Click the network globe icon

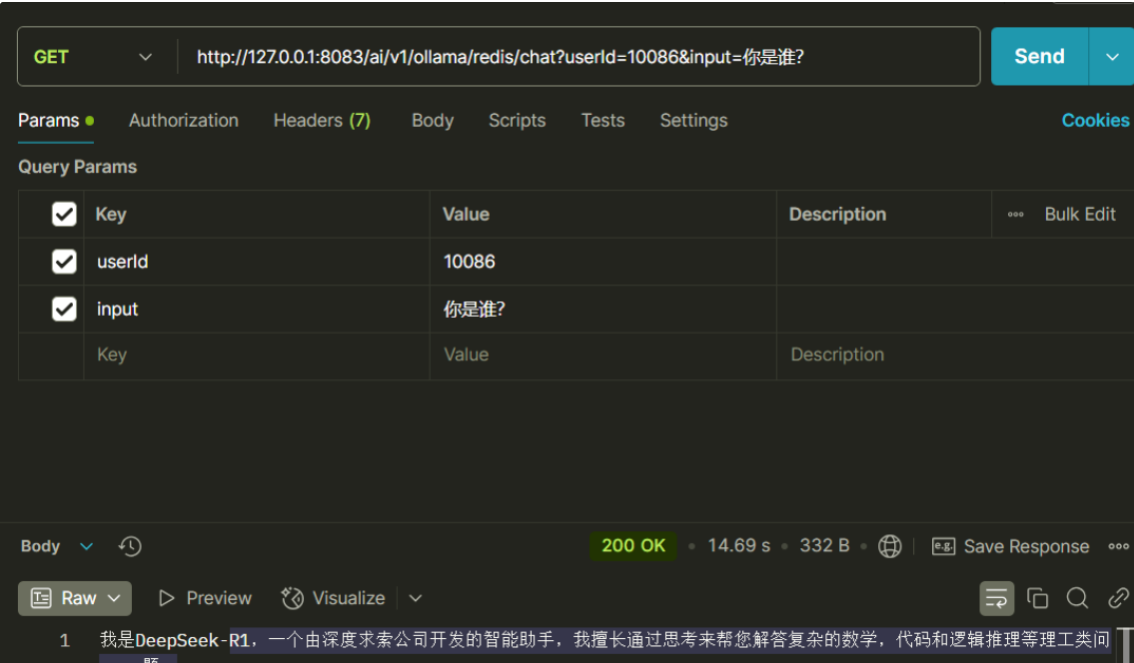click(x=890, y=546)
